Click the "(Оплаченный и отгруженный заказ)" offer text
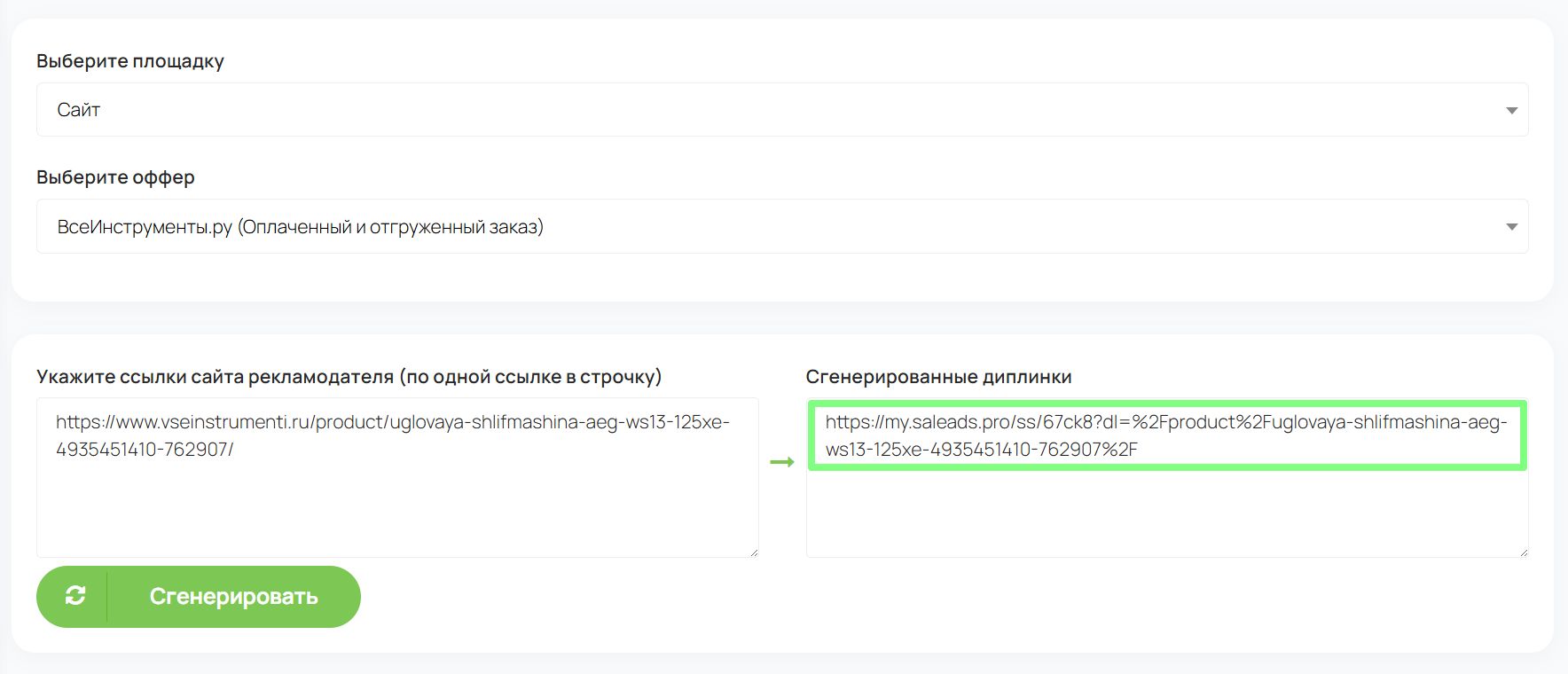The width and height of the screenshot is (1568, 674). 390,227
